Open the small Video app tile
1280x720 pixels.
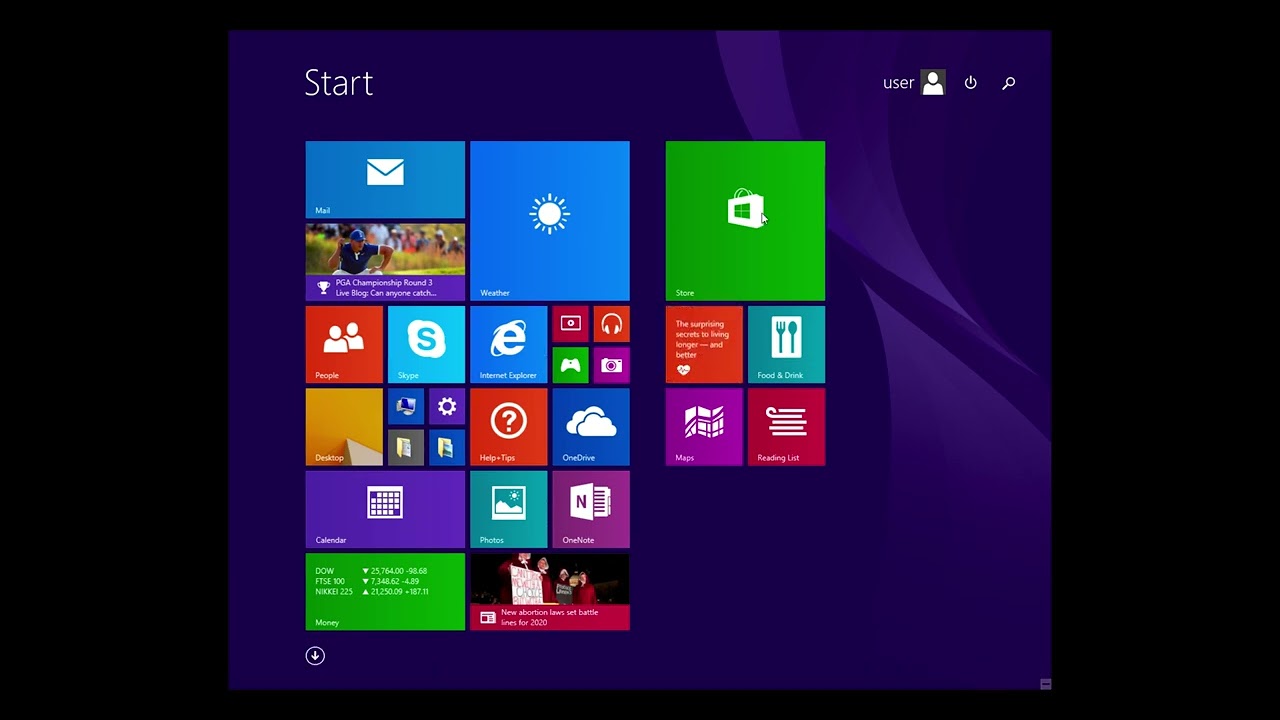tap(570, 323)
